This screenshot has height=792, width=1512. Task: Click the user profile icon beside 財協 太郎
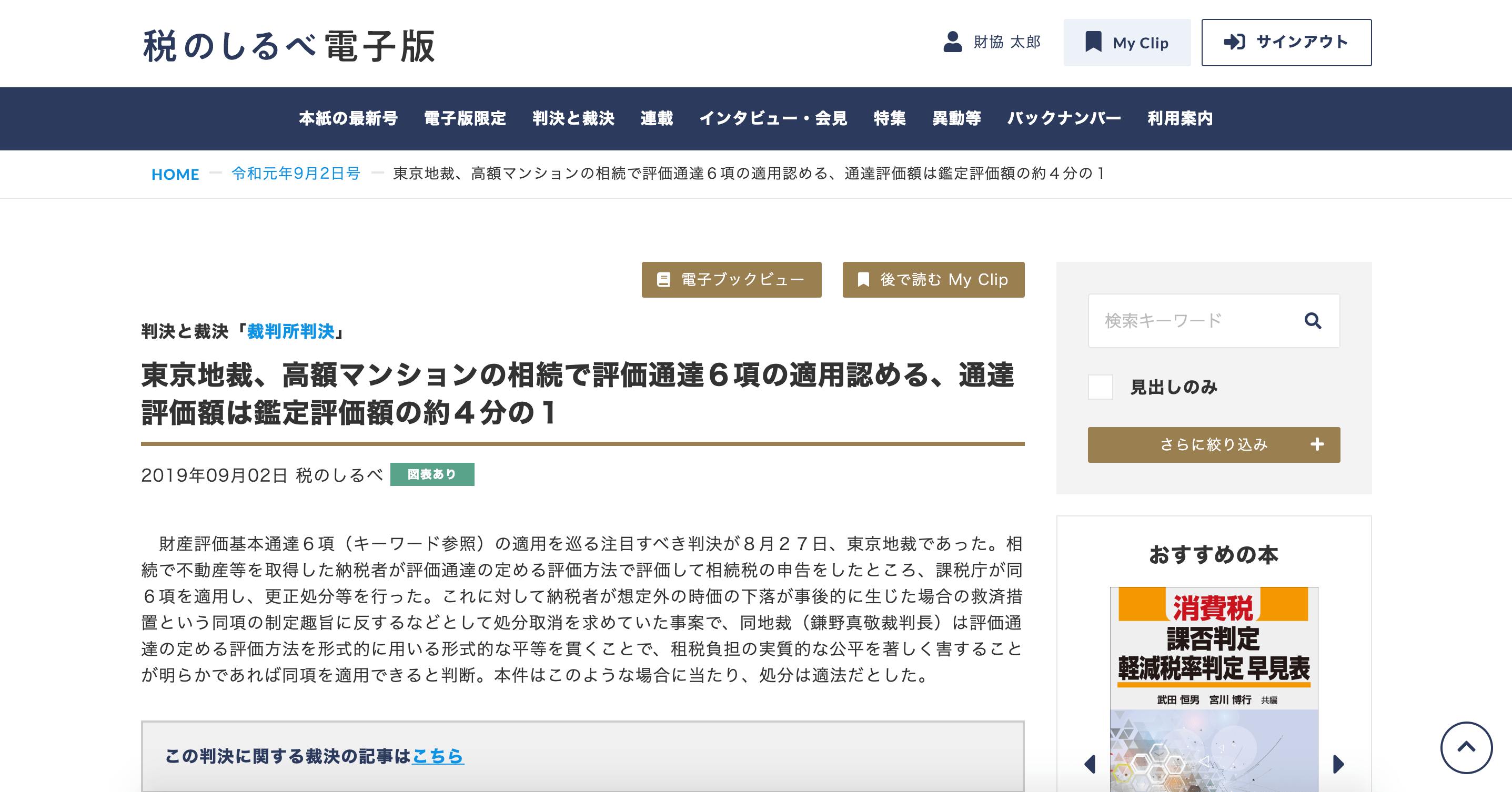click(x=952, y=42)
